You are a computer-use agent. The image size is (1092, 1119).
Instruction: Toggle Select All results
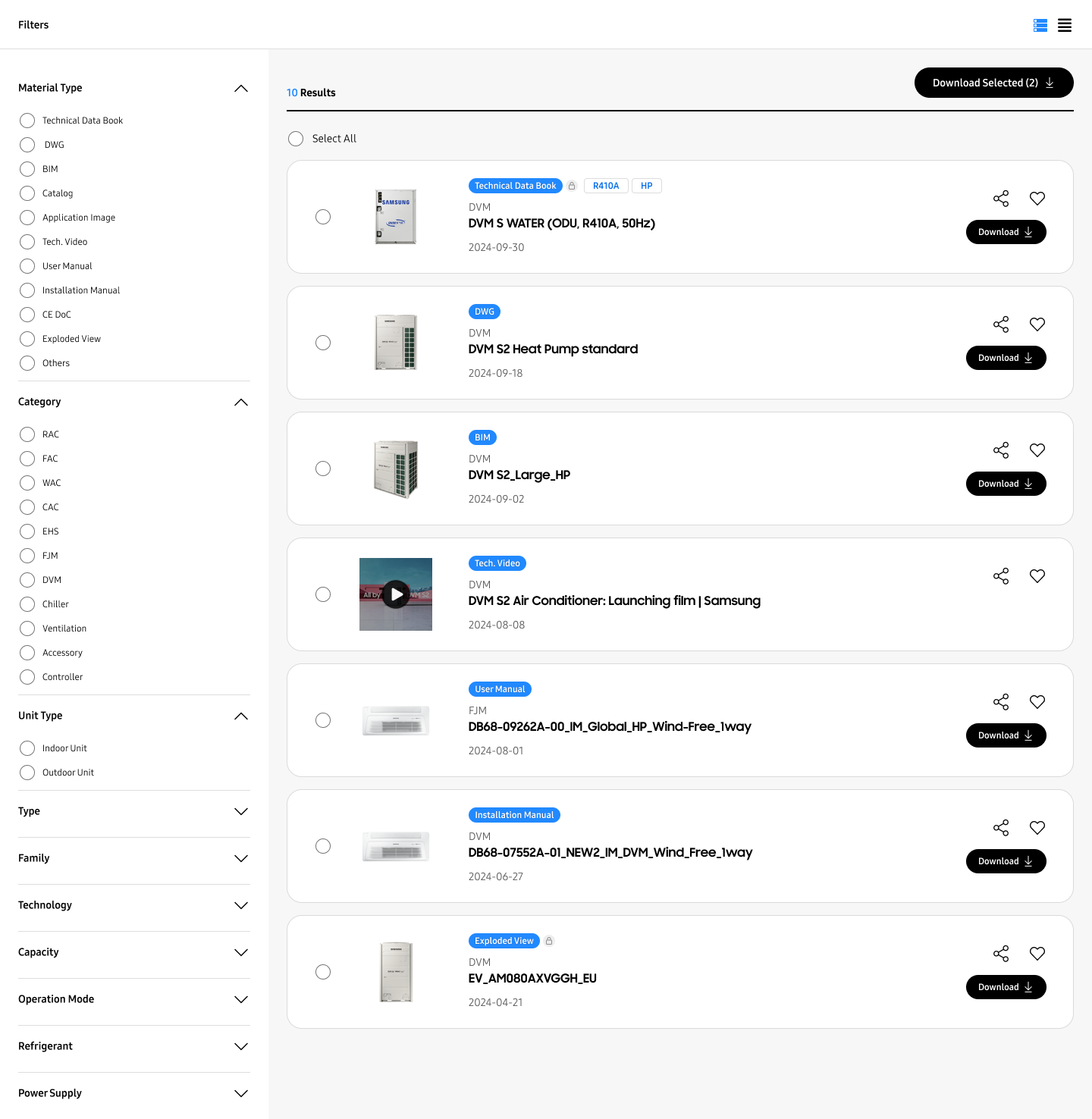click(x=296, y=139)
